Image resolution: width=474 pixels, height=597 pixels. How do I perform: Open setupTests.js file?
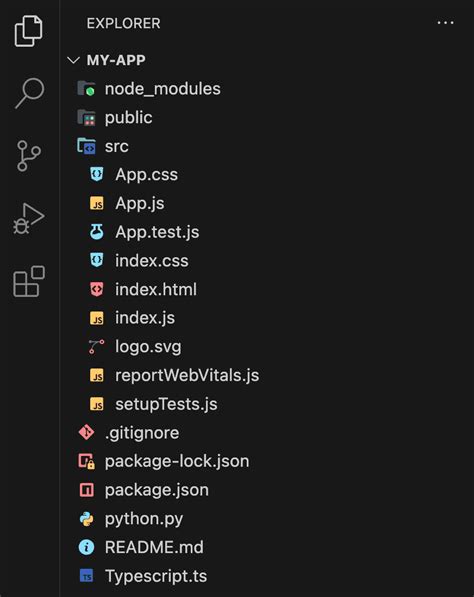(x=166, y=404)
